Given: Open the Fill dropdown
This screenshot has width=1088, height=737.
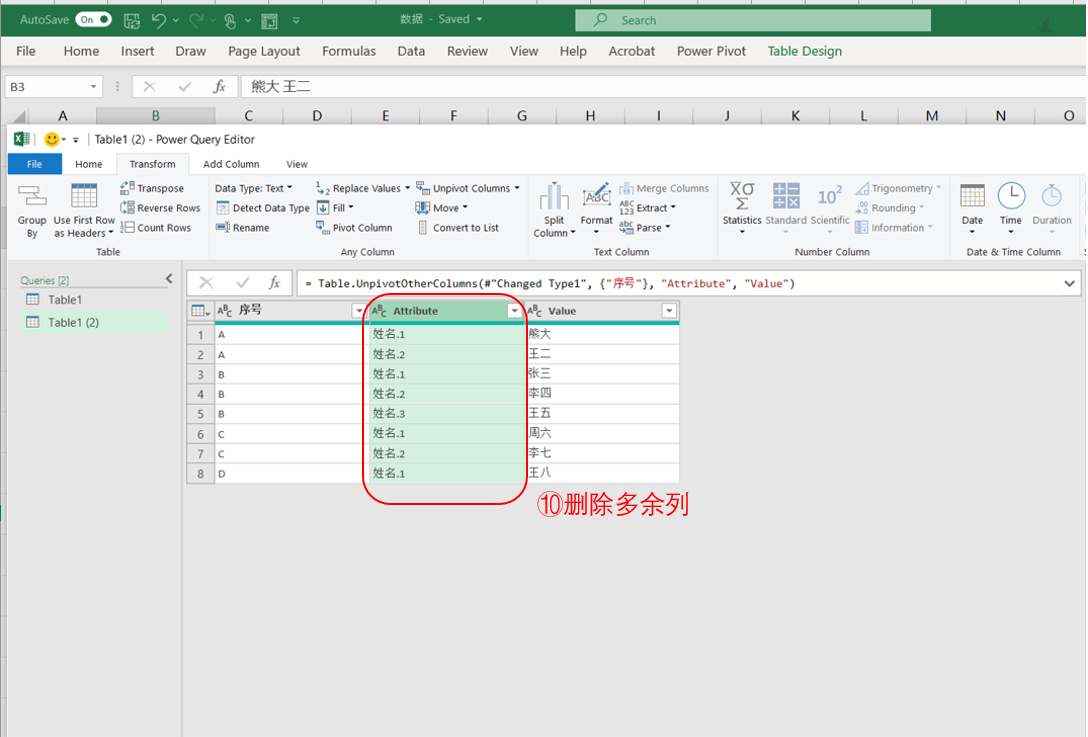Looking at the screenshot, I should 335,207.
